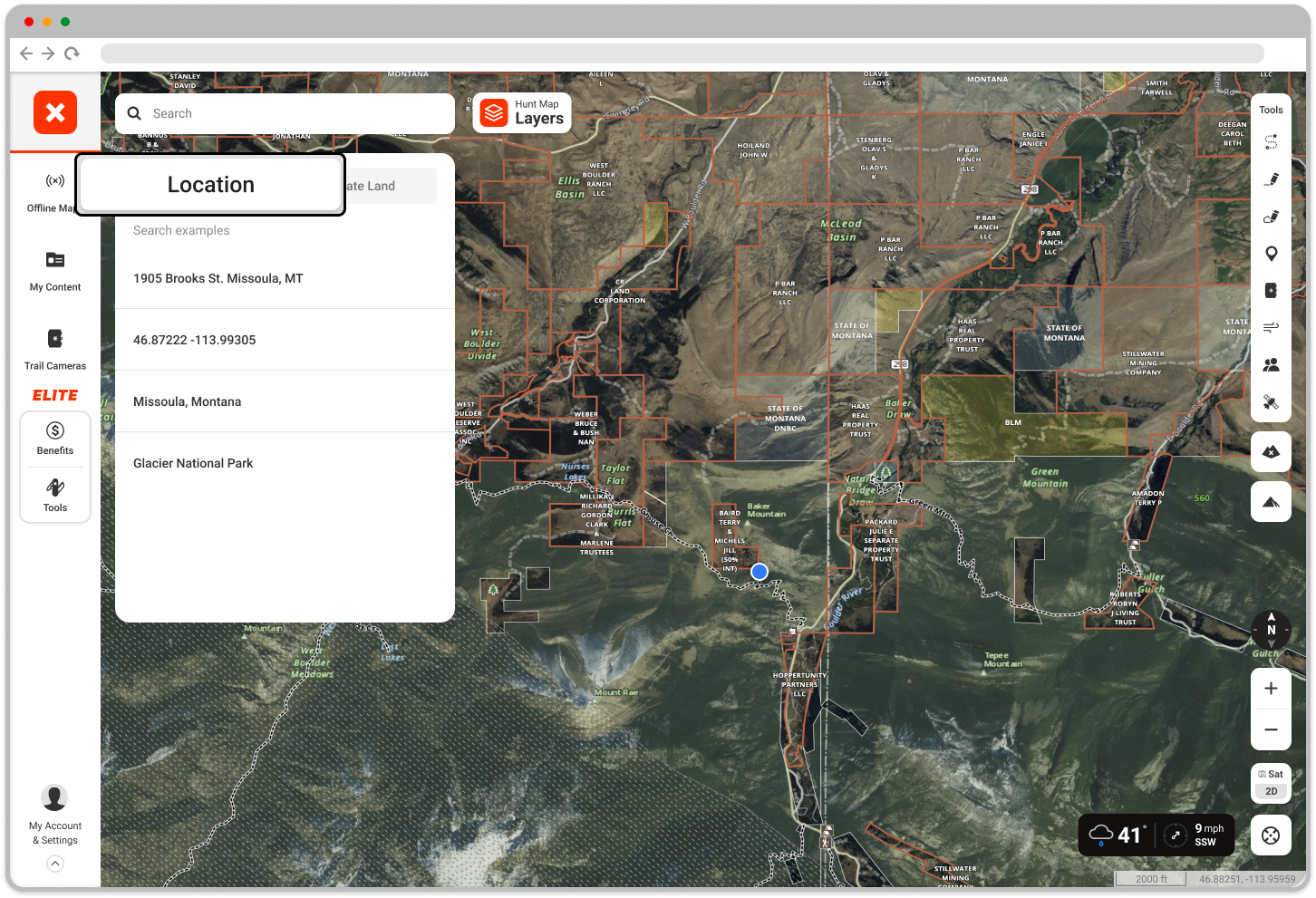Screen dimensions: 1316x898
Task: Expand the chevron below My Account
Action: [x=55, y=864]
